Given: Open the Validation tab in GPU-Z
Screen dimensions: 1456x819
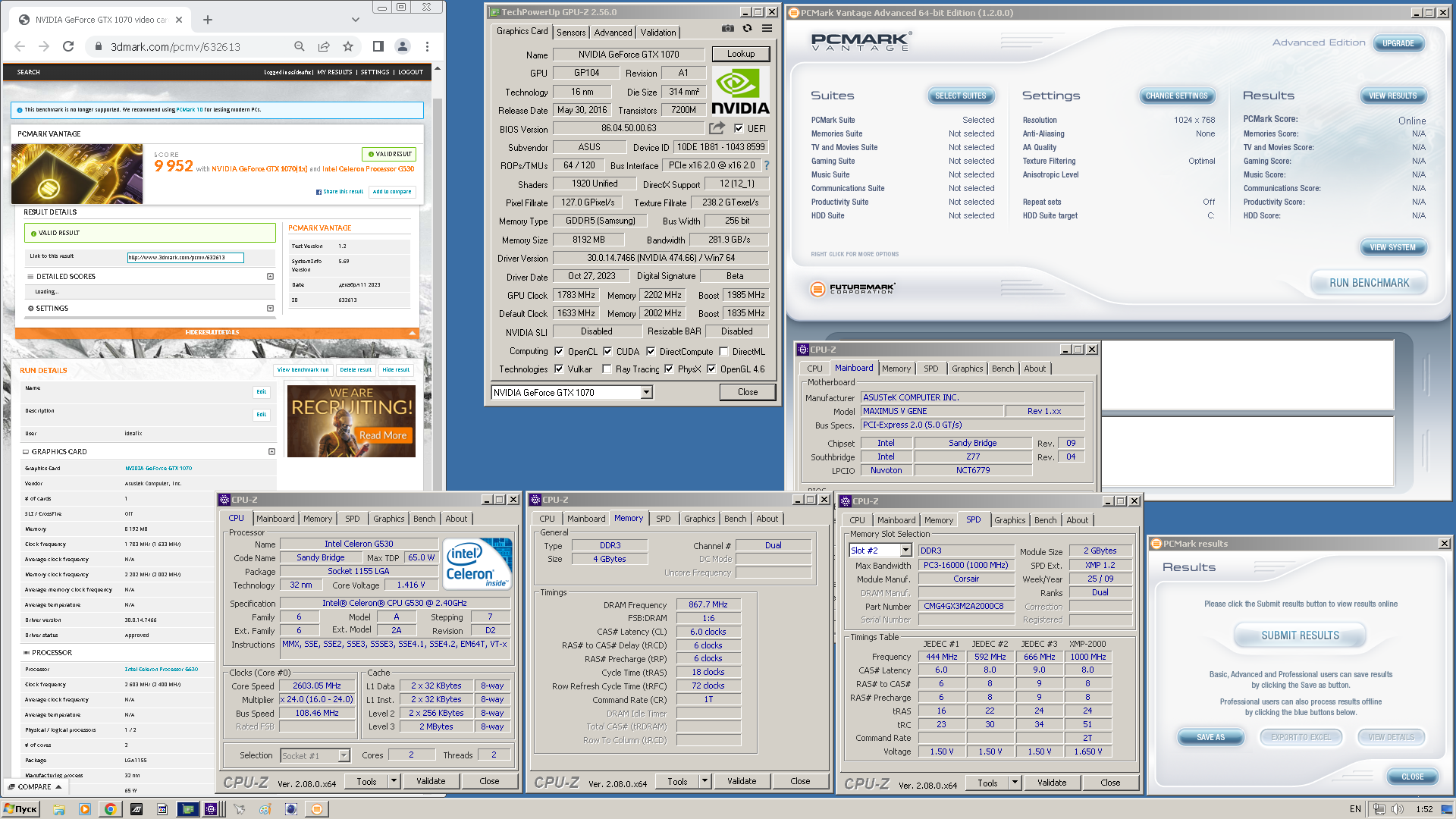Looking at the screenshot, I should 658,33.
